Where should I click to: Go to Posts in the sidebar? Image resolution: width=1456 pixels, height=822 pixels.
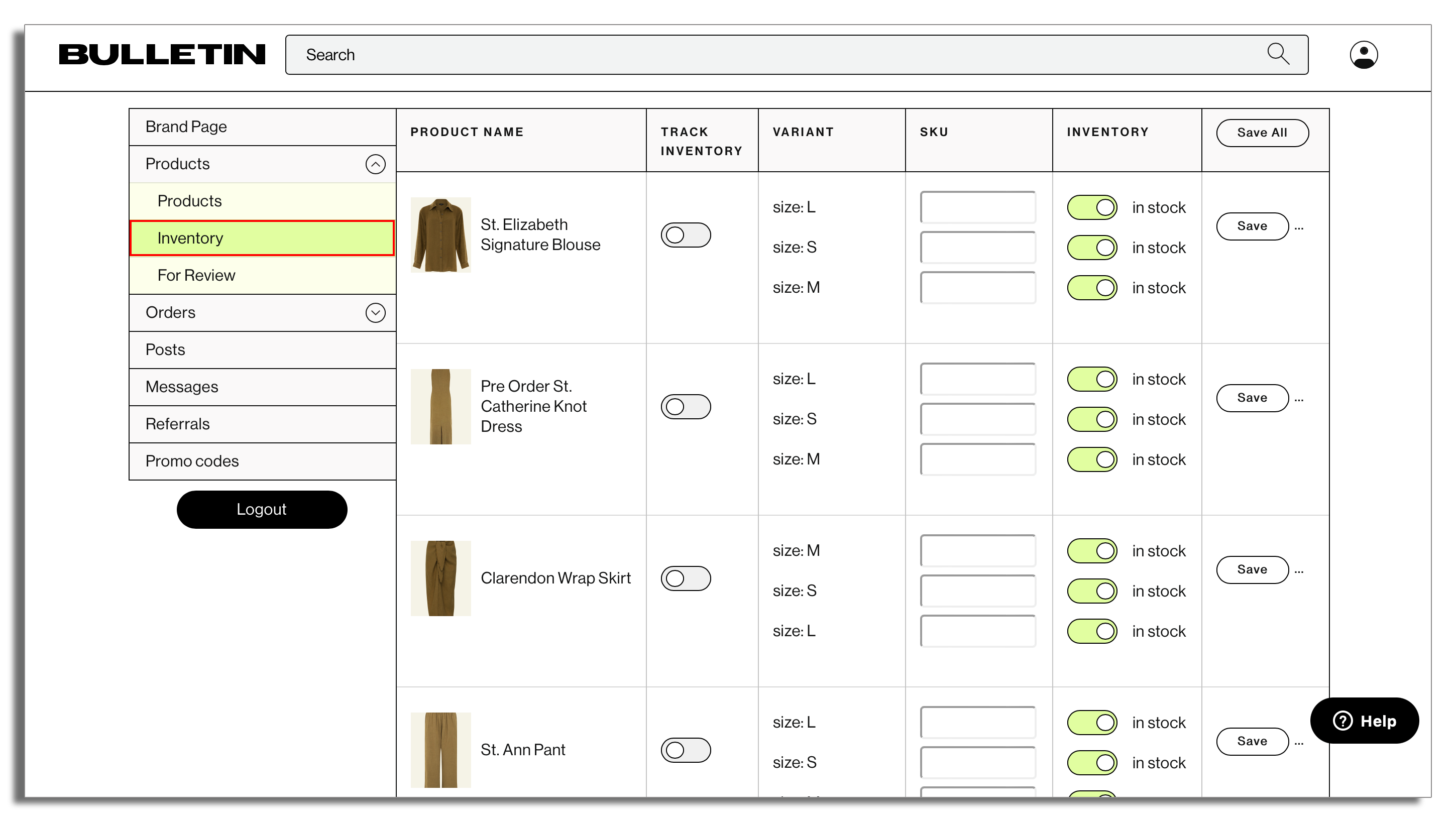pos(262,349)
